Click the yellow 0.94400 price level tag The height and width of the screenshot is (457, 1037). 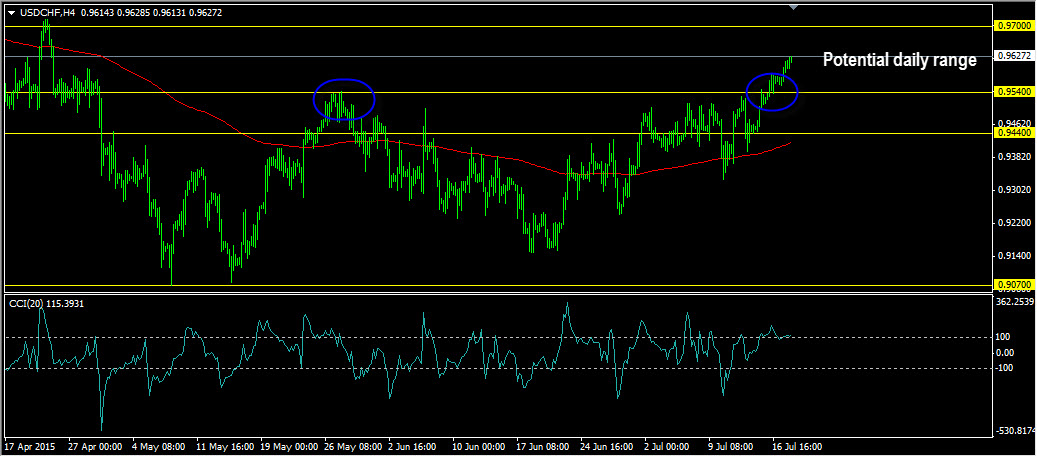pyautogui.click(x=1014, y=132)
